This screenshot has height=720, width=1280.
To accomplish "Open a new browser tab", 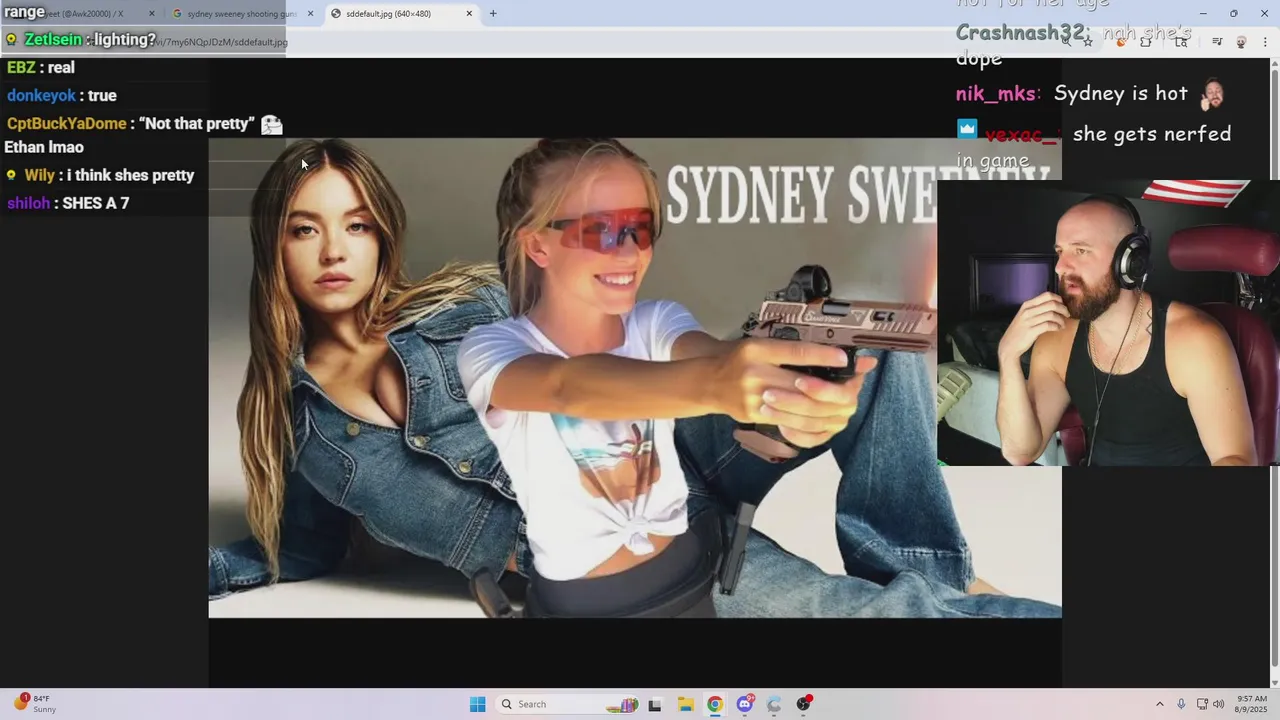I will (493, 14).
